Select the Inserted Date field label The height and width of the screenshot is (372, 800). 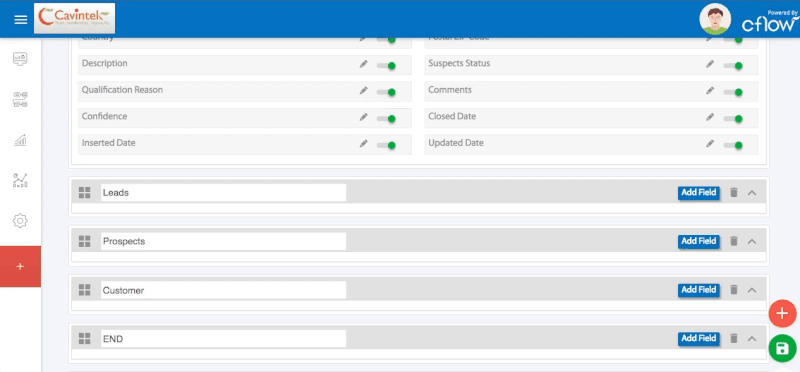(x=109, y=143)
